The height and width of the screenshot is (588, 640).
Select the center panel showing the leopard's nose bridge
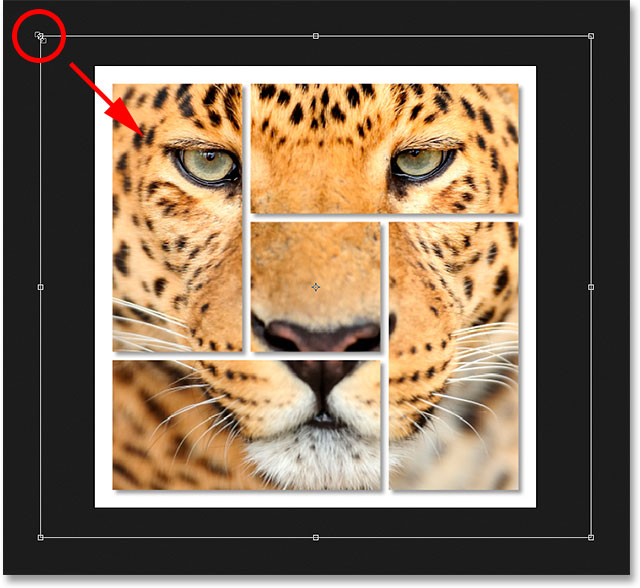pyautogui.click(x=316, y=287)
